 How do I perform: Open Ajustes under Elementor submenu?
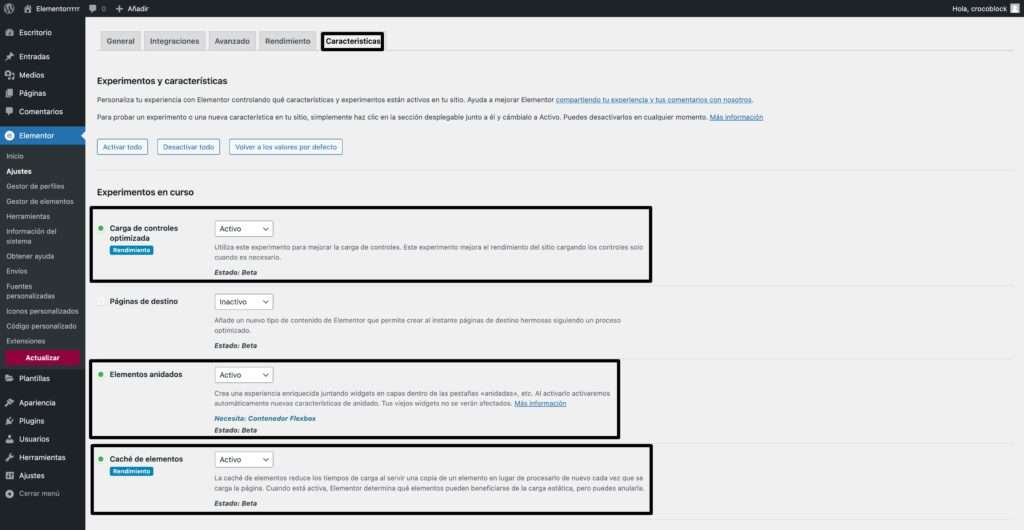coord(19,172)
